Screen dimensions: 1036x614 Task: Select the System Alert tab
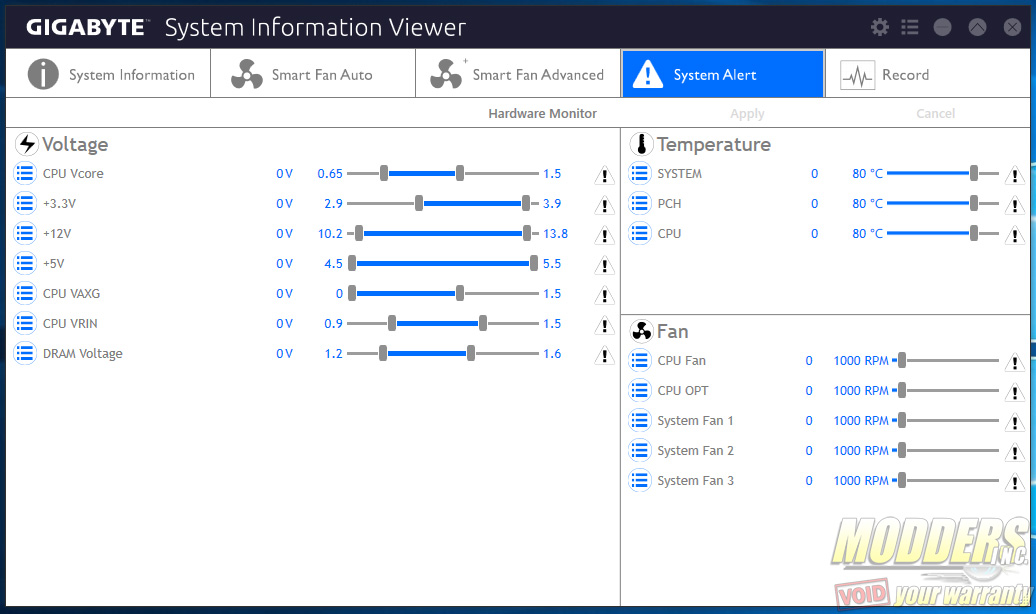(723, 74)
